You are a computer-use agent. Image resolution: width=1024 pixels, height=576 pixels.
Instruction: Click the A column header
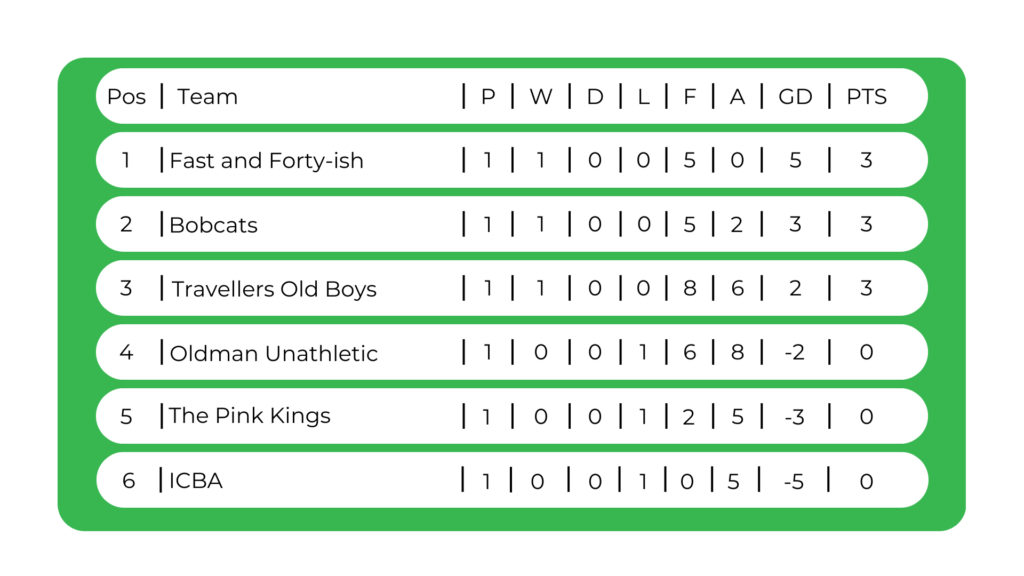[737, 97]
